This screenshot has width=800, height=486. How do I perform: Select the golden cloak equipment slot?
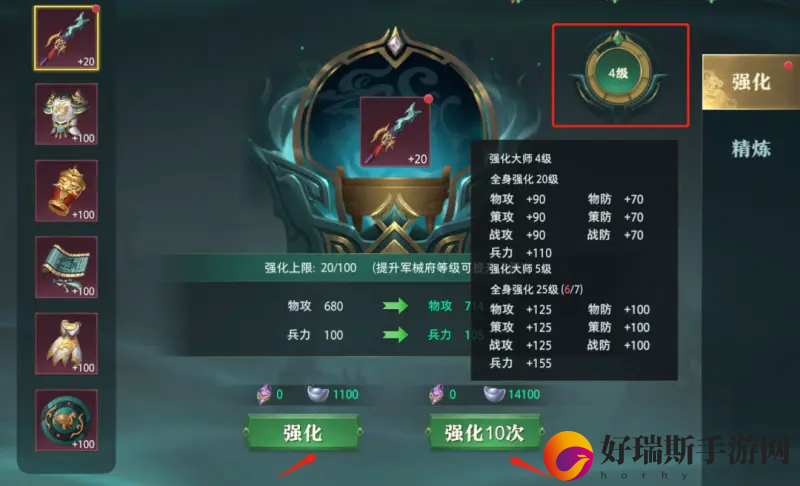(66, 344)
